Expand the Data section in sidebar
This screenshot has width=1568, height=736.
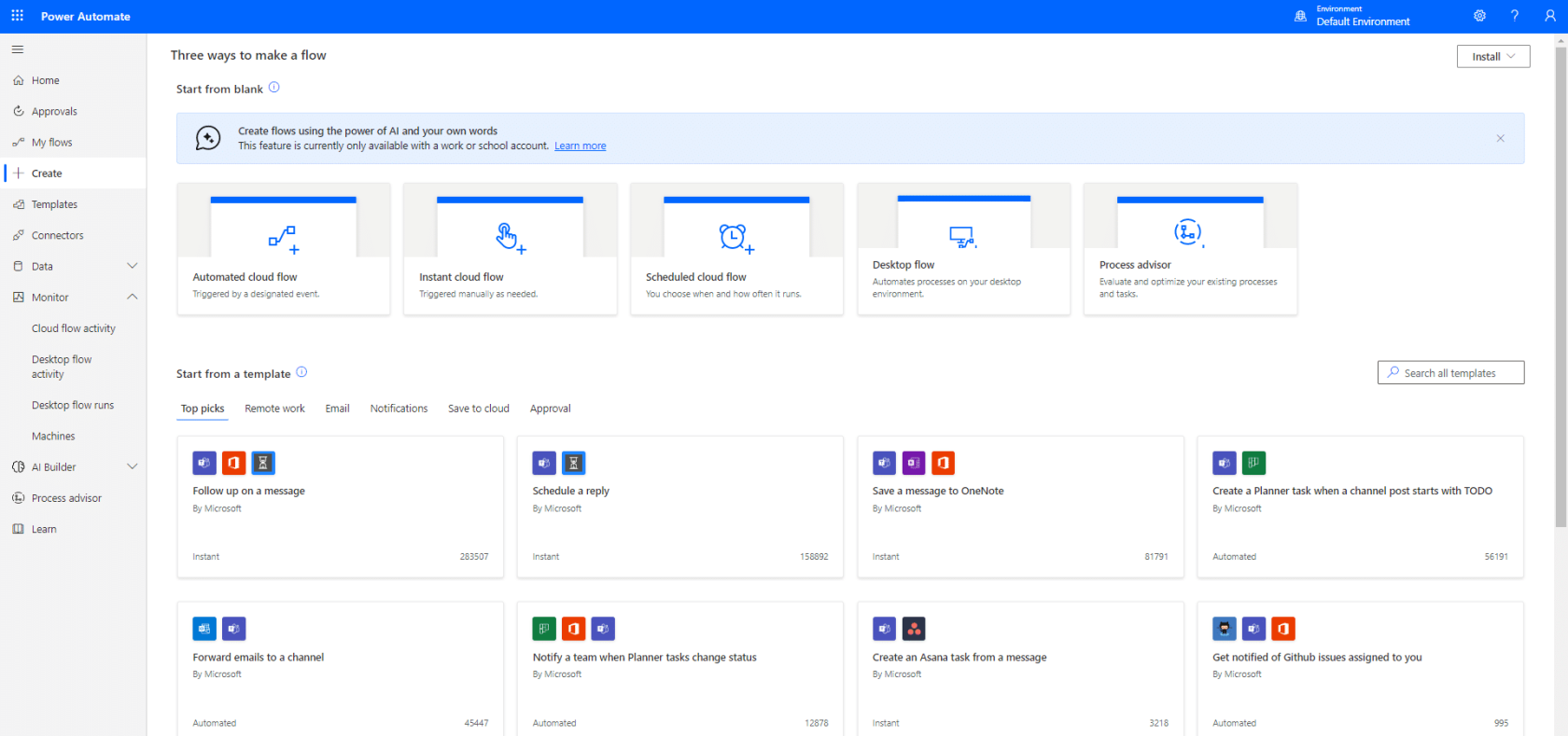click(x=132, y=266)
